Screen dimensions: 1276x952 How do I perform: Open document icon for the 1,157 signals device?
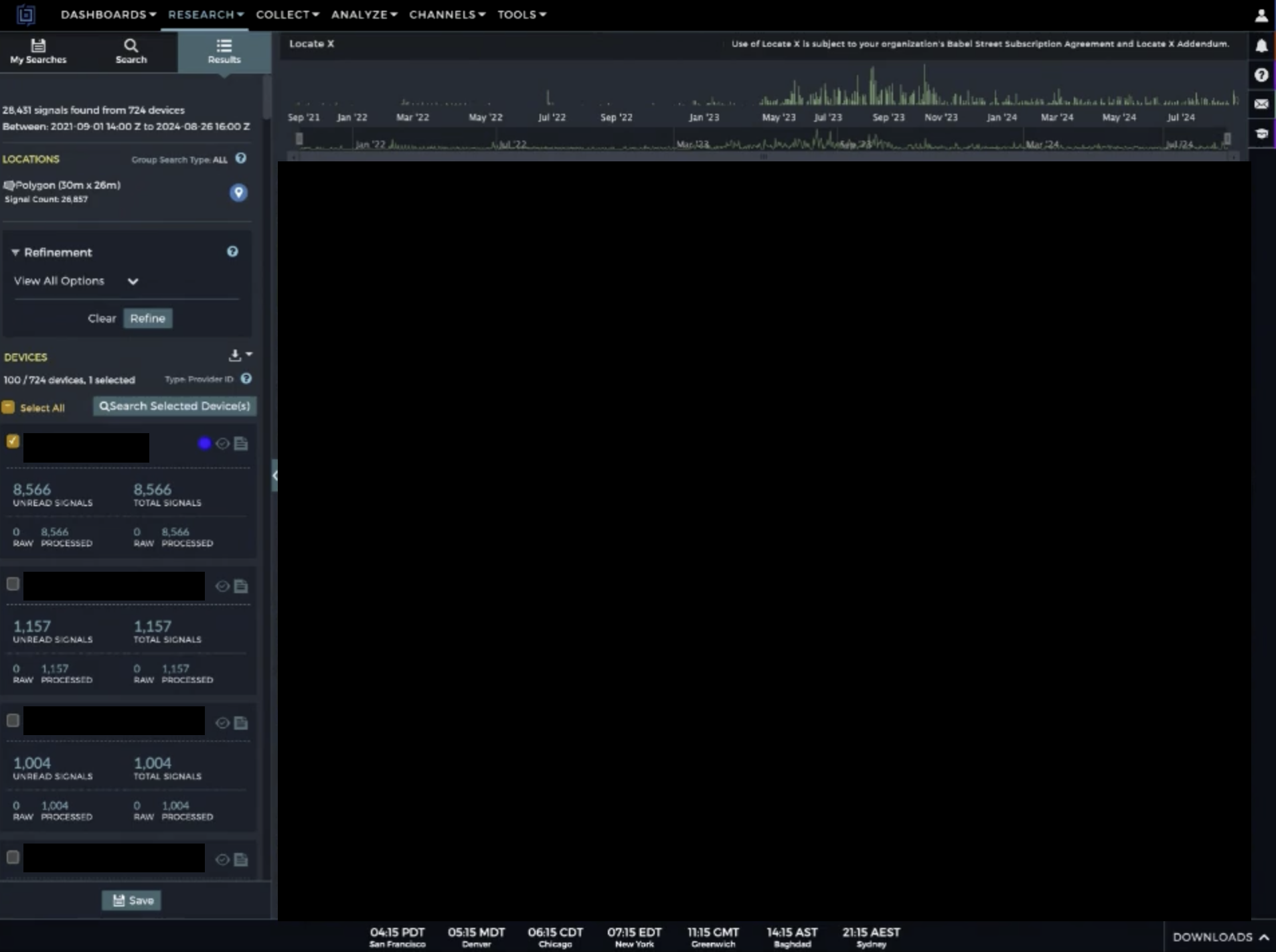(241, 586)
